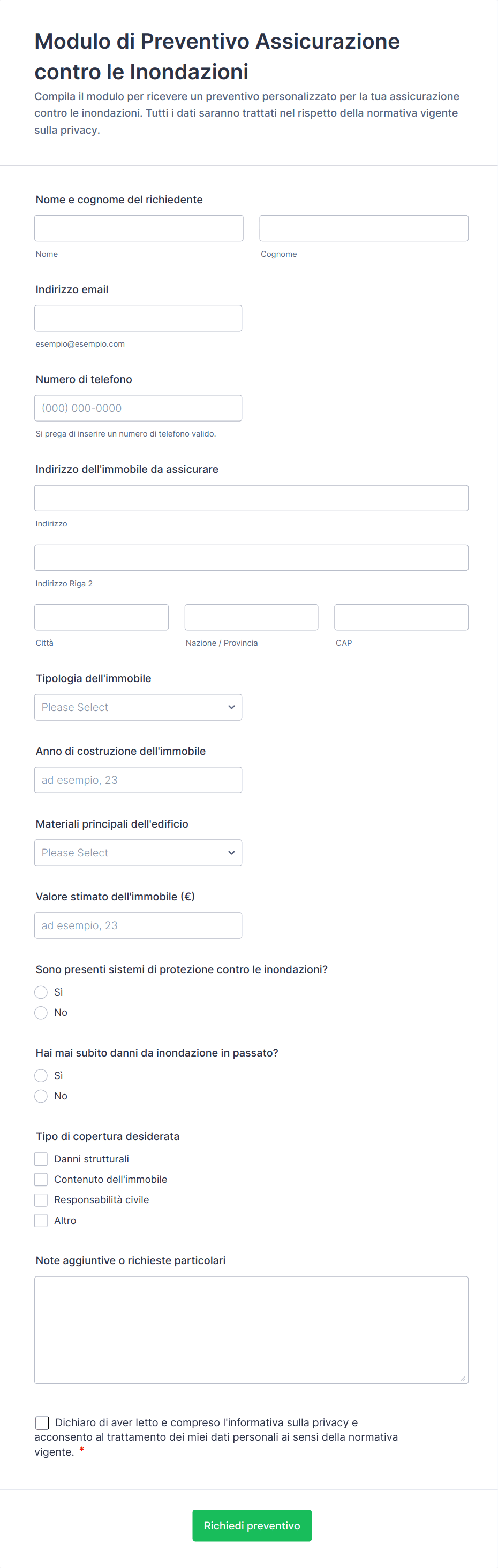Click the Città input field

(x=101, y=617)
